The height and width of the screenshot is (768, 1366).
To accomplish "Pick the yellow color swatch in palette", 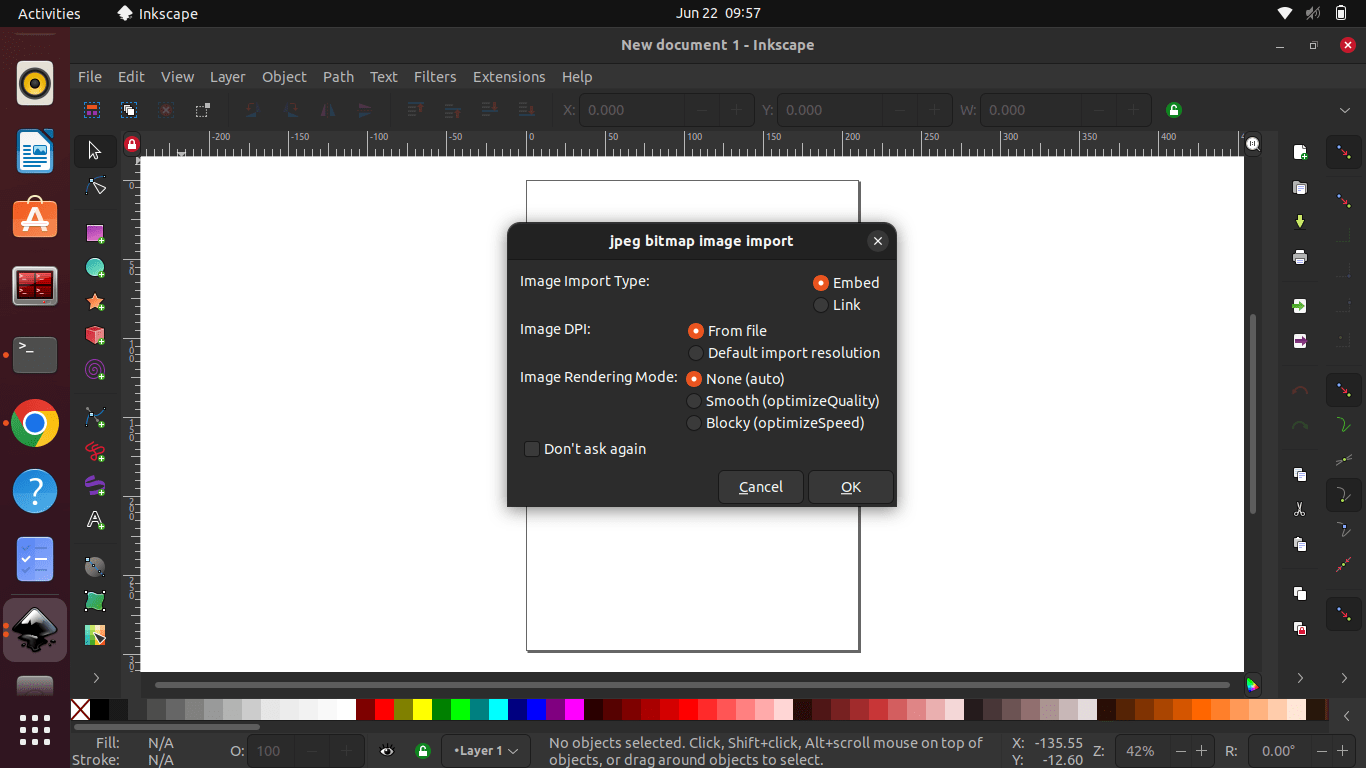I will pyautogui.click(x=422, y=710).
